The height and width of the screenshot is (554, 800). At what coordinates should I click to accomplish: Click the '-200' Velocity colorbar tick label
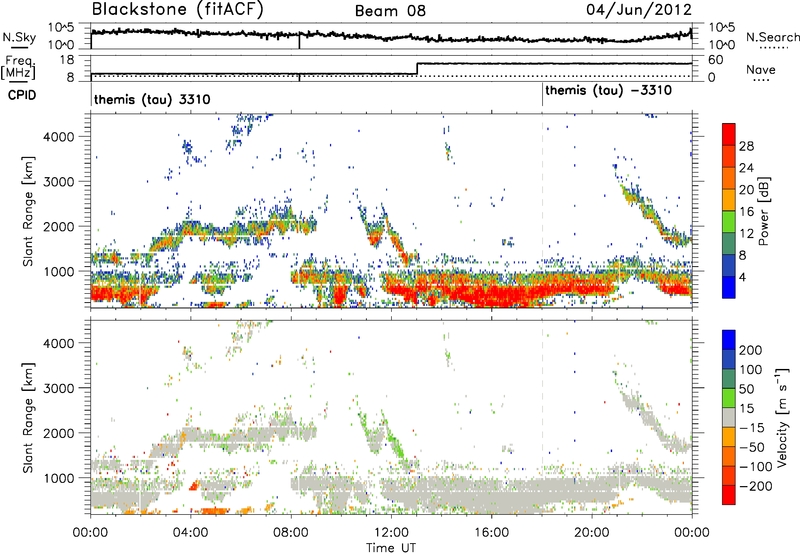[755, 486]
